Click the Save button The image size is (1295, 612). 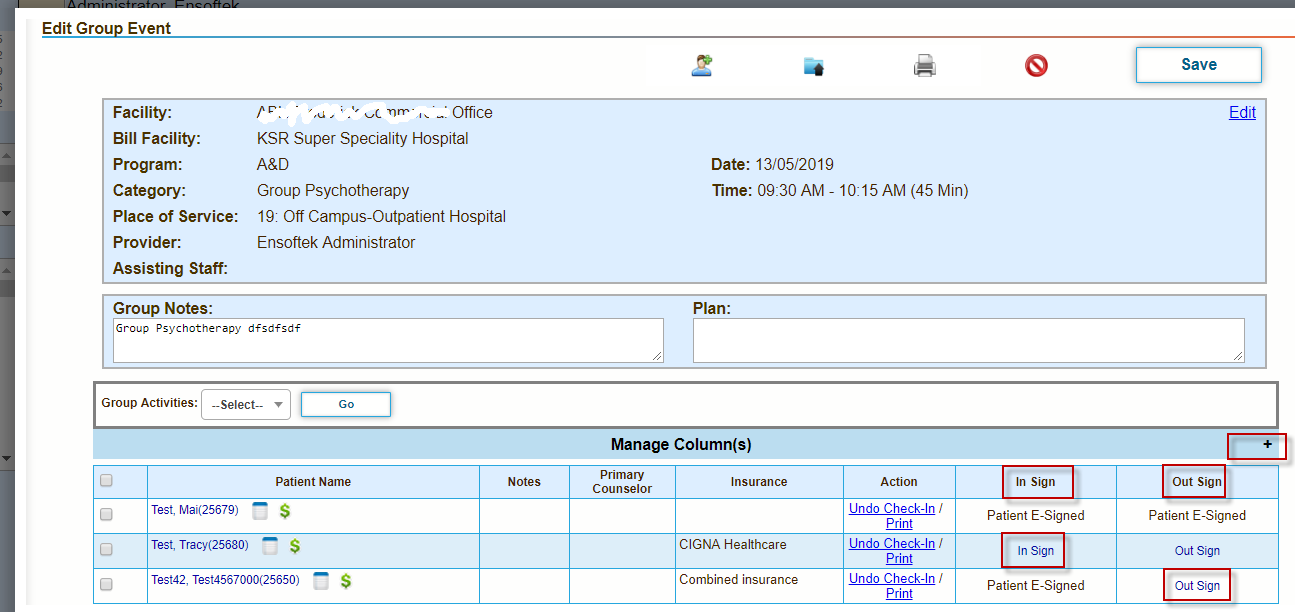pos(1198,65)
